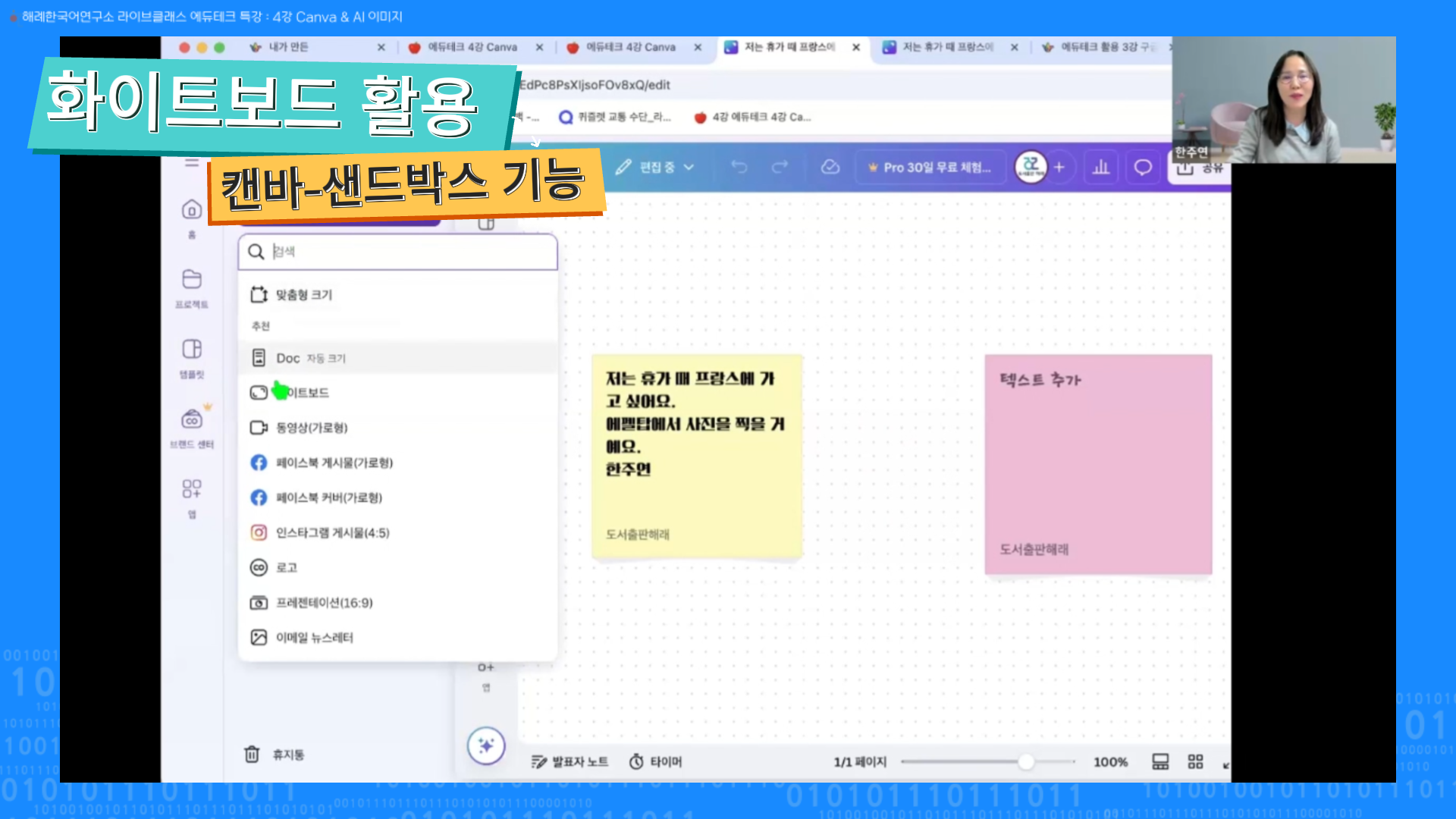
Task: Start the 타이머 timer
Action: point(655,761)
